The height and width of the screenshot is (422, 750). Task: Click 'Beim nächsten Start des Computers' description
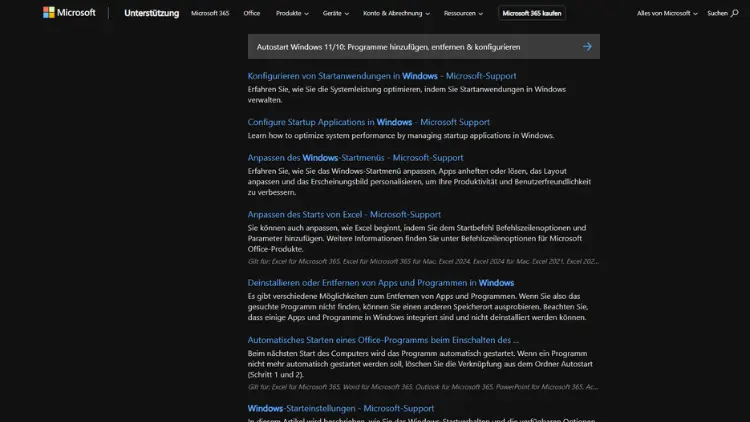click(420, 364)
